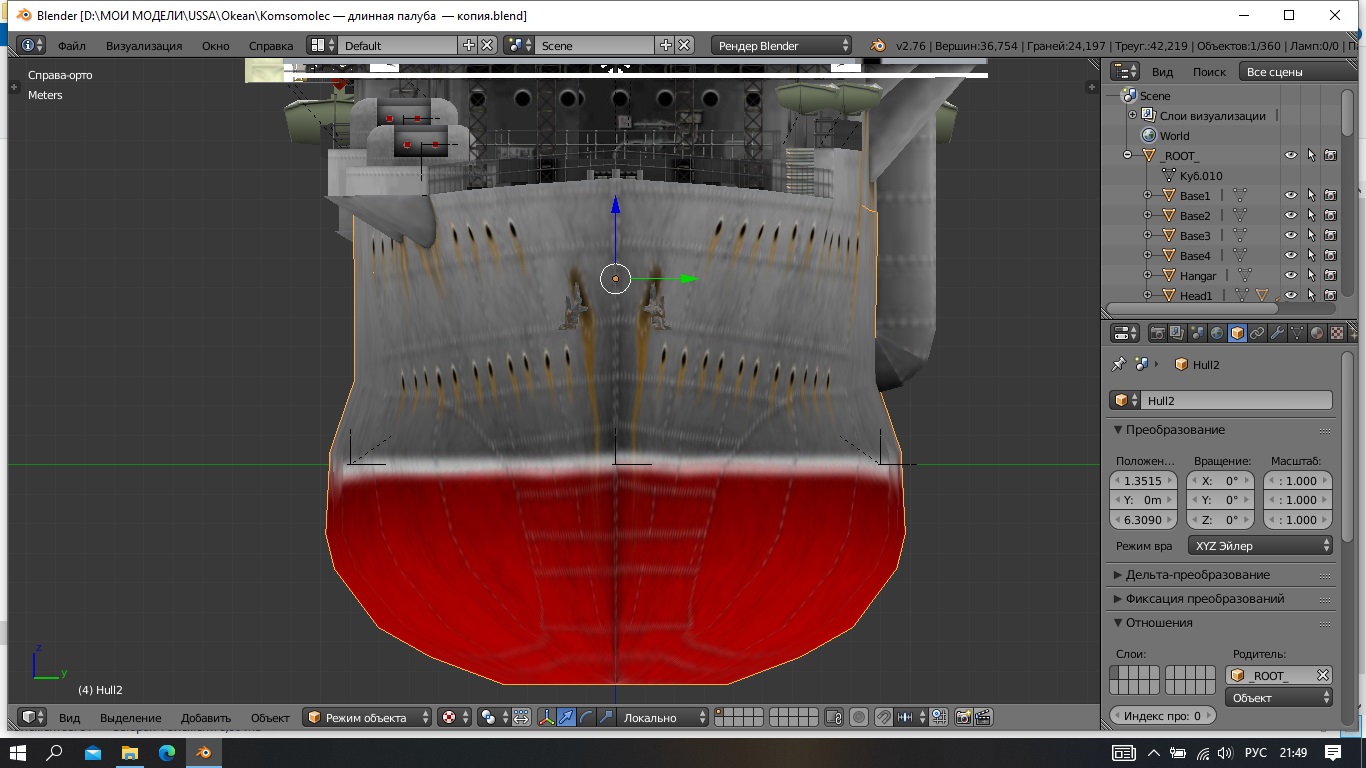This screenshot has width=1366, height=768.
Task: Enable the rotate manipulator arc icon
Action: [587, 717]
